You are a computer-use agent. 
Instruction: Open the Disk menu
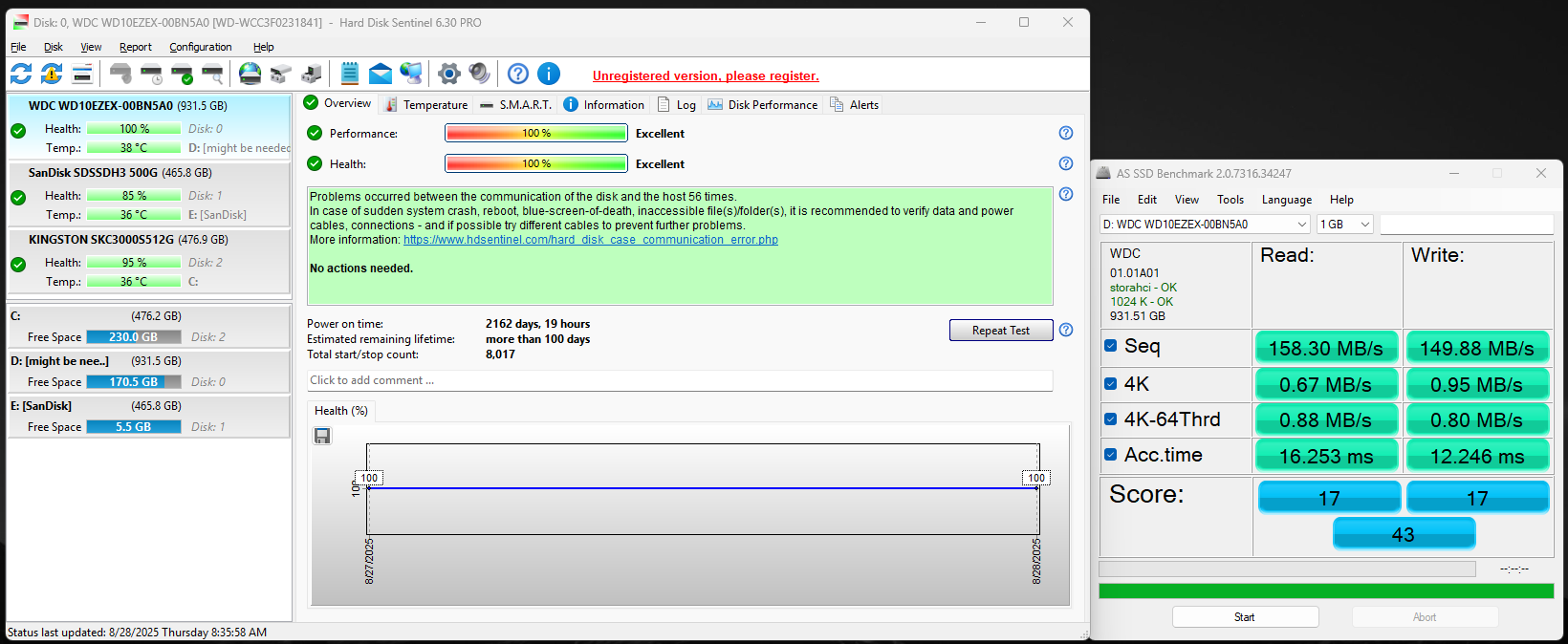point(54,47)
